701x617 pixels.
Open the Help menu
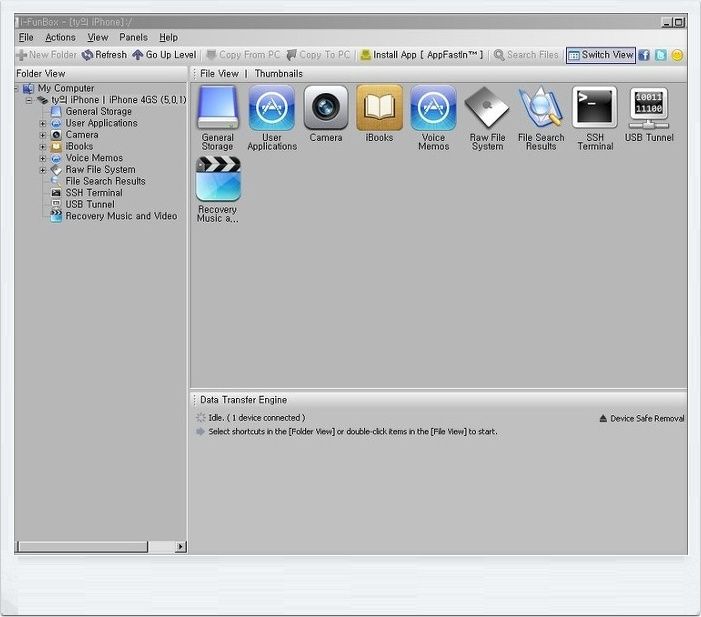(169, 37)
